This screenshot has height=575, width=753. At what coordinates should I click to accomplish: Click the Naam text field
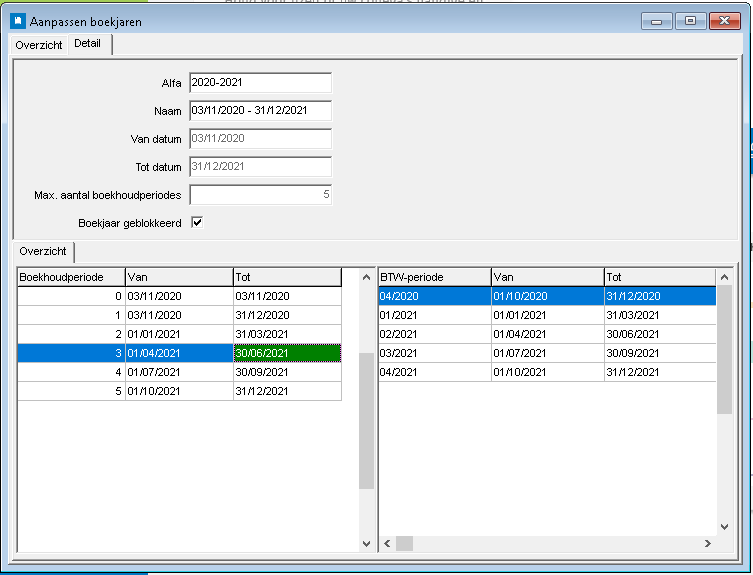tap(259, 111)
